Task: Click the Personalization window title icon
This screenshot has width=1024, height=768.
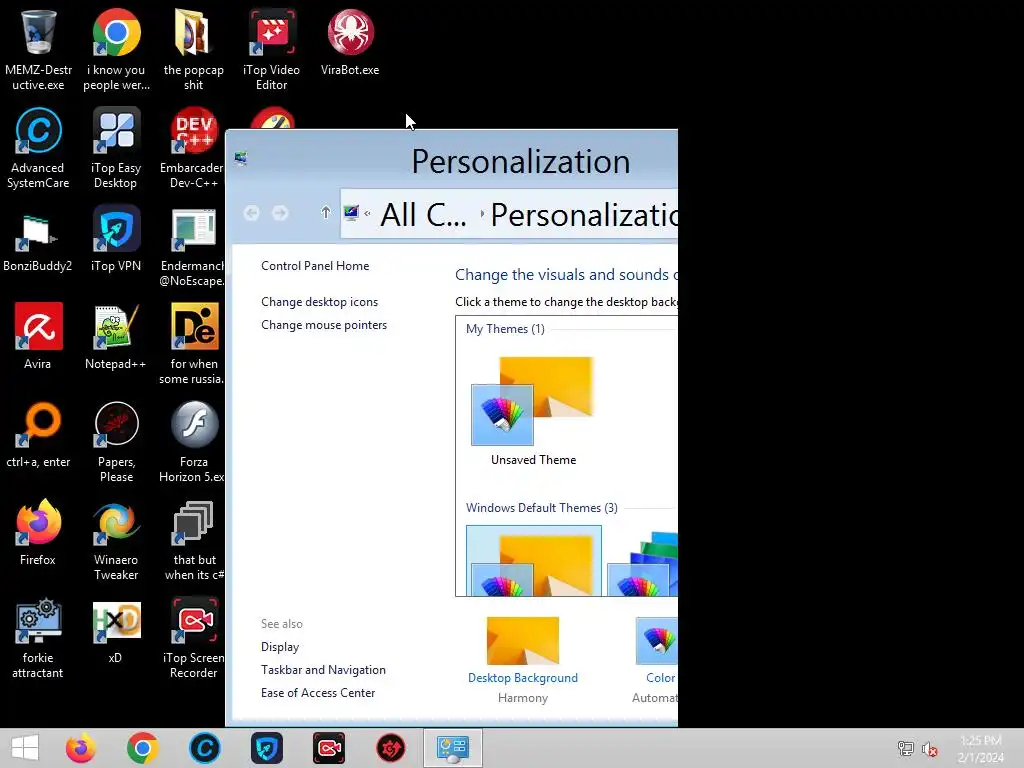Action: point(241,158)
